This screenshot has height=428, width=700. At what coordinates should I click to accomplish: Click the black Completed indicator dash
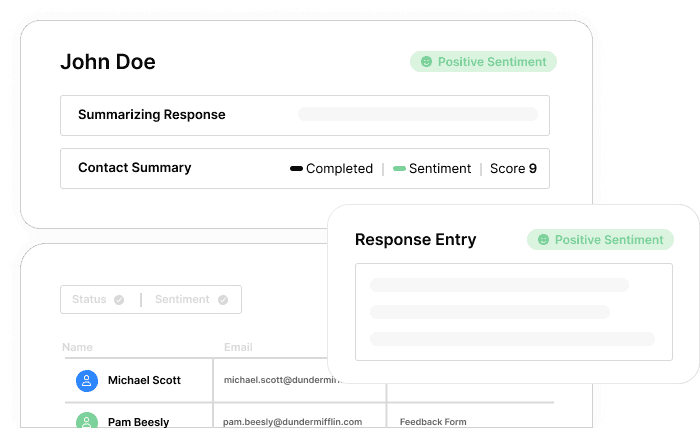coord(296,169)
